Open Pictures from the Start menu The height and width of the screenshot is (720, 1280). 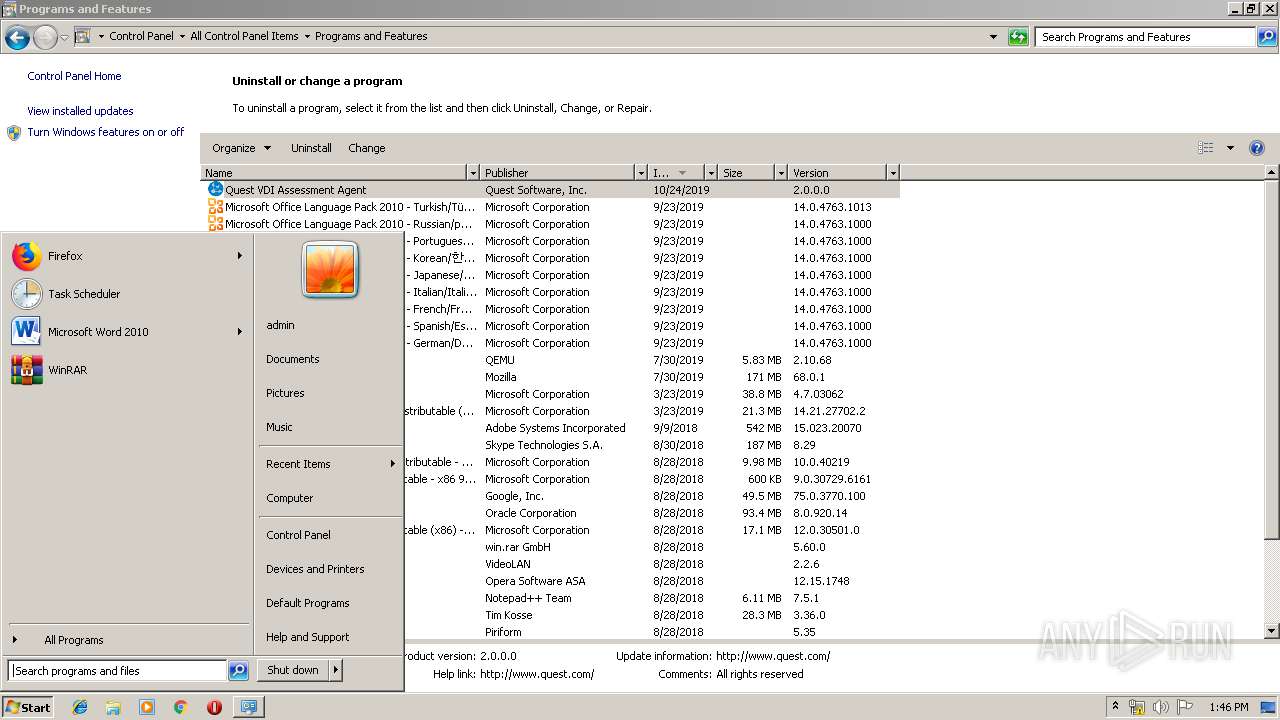[285, 393]
